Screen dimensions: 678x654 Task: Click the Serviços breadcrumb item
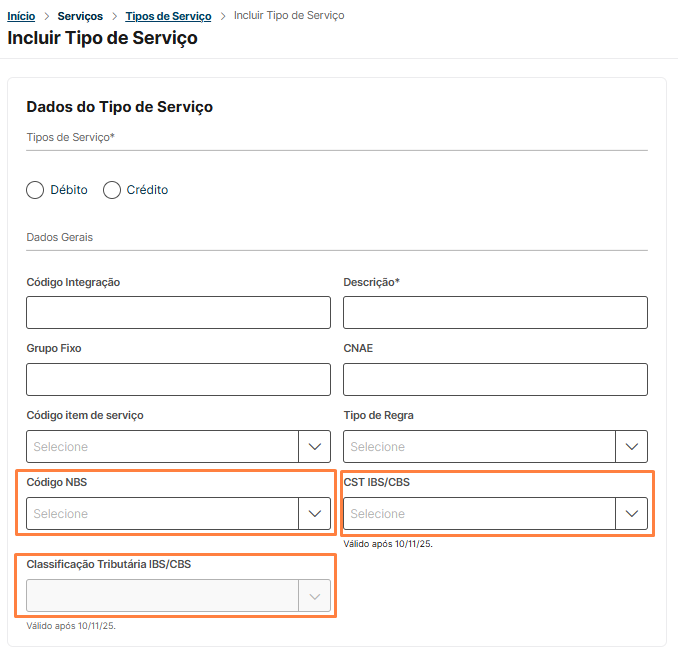click(80, 16)
